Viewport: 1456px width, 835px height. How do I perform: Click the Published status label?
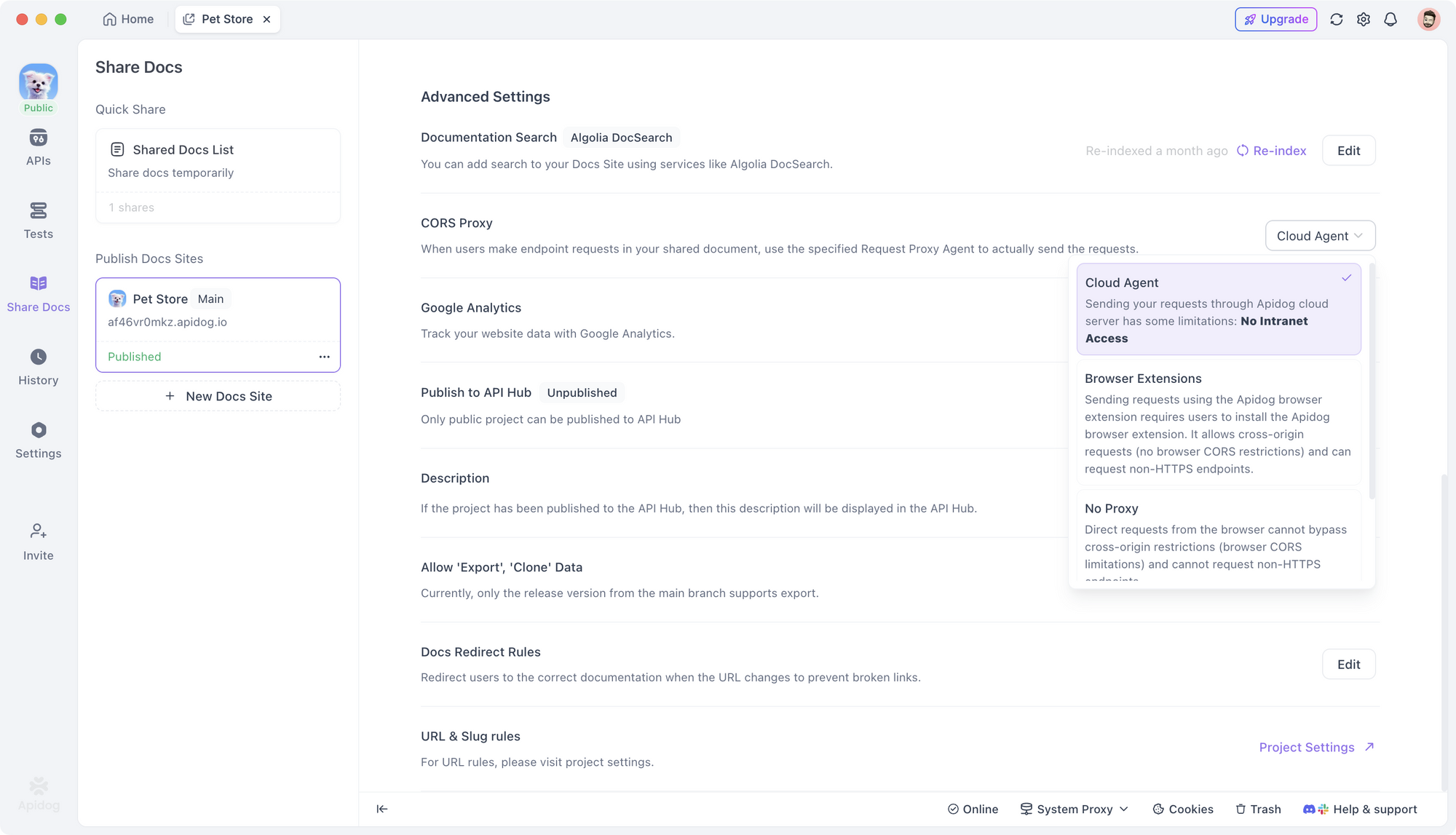pyautogui.click(x=135, y=357)
